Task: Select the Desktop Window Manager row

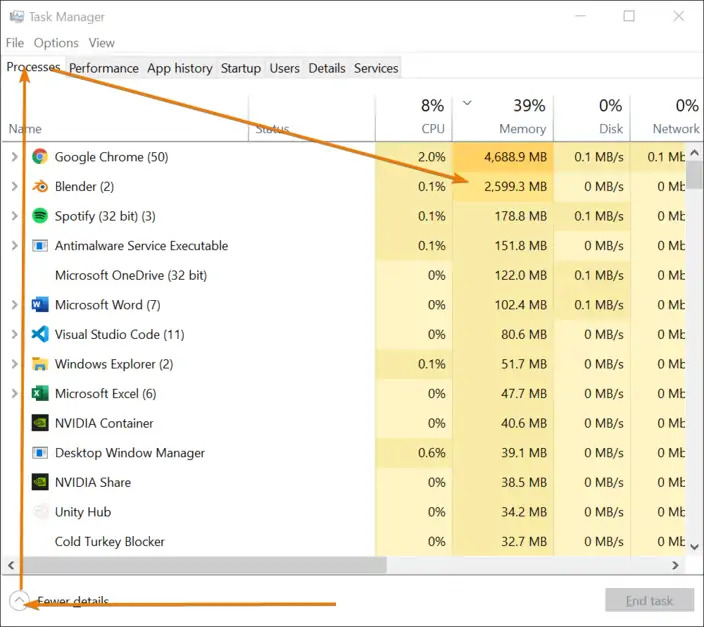Action: click(x=130, y=453)
